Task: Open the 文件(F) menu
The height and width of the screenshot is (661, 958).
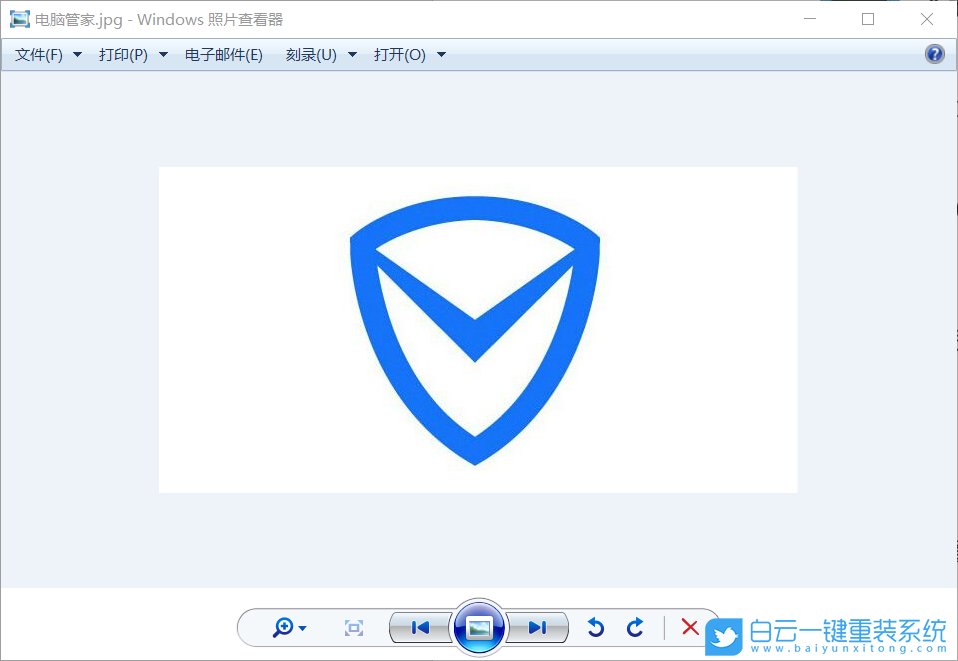Action: [x=40, y=55]
